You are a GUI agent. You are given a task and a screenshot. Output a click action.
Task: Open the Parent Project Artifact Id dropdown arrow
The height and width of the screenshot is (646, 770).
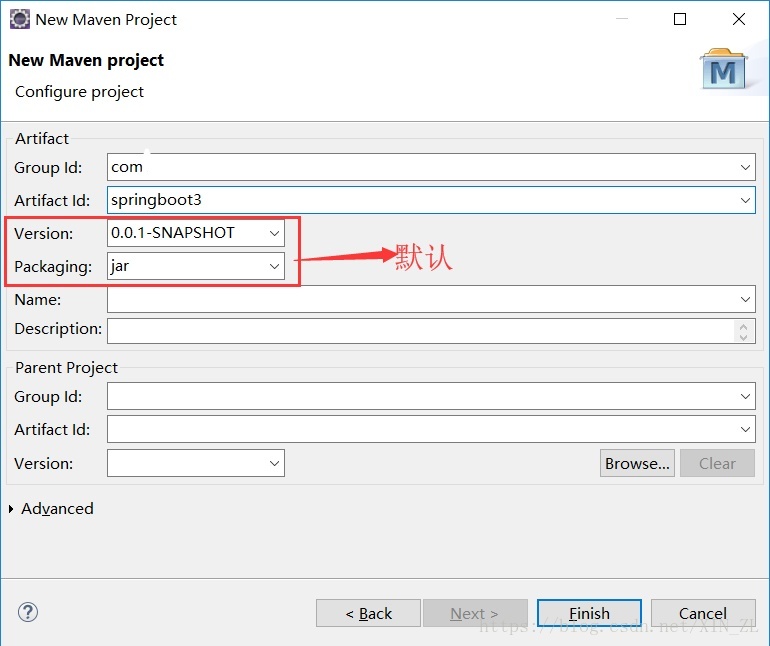(745, 429)
